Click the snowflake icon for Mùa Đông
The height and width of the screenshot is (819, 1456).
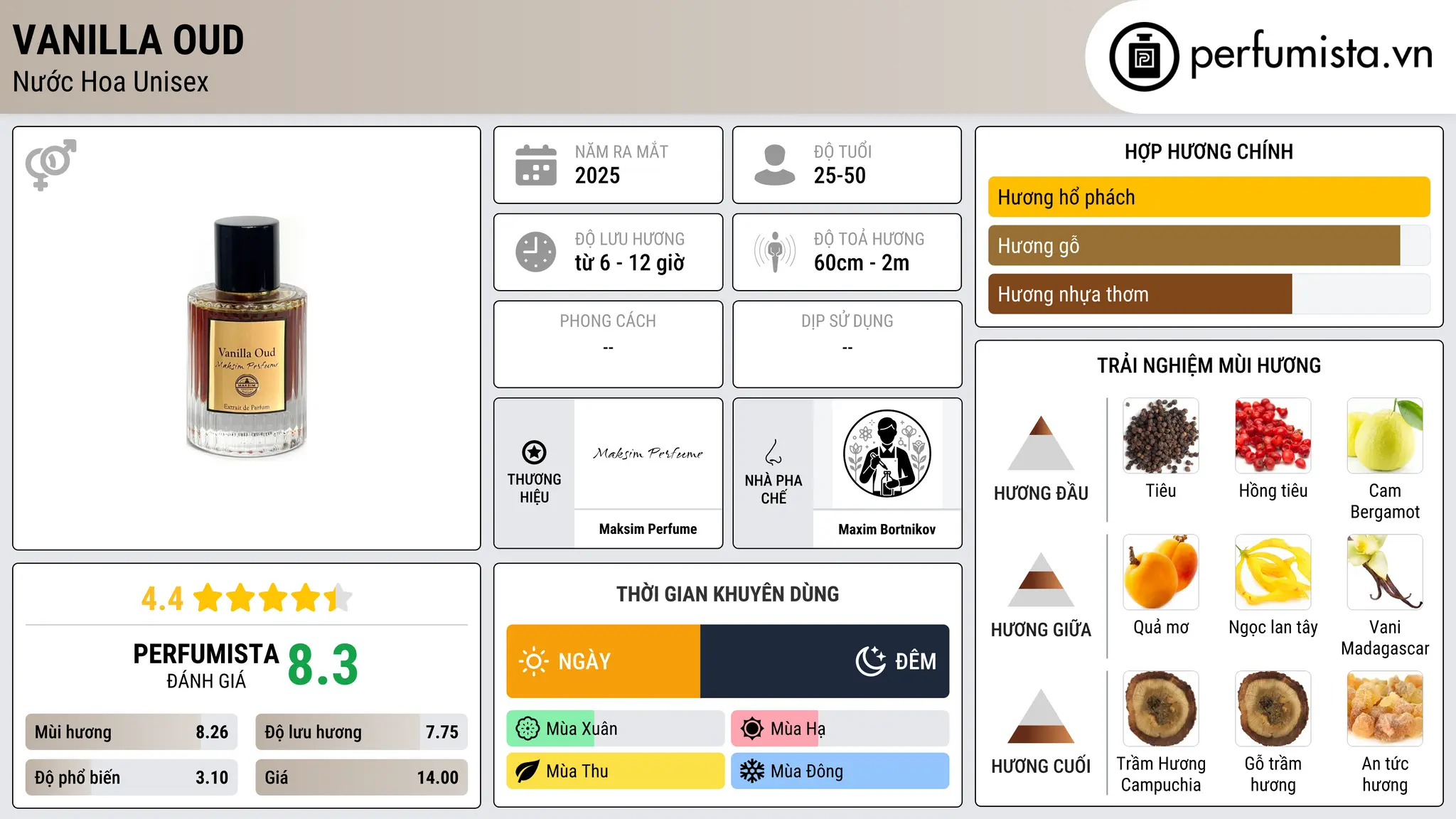coord(752,771)
